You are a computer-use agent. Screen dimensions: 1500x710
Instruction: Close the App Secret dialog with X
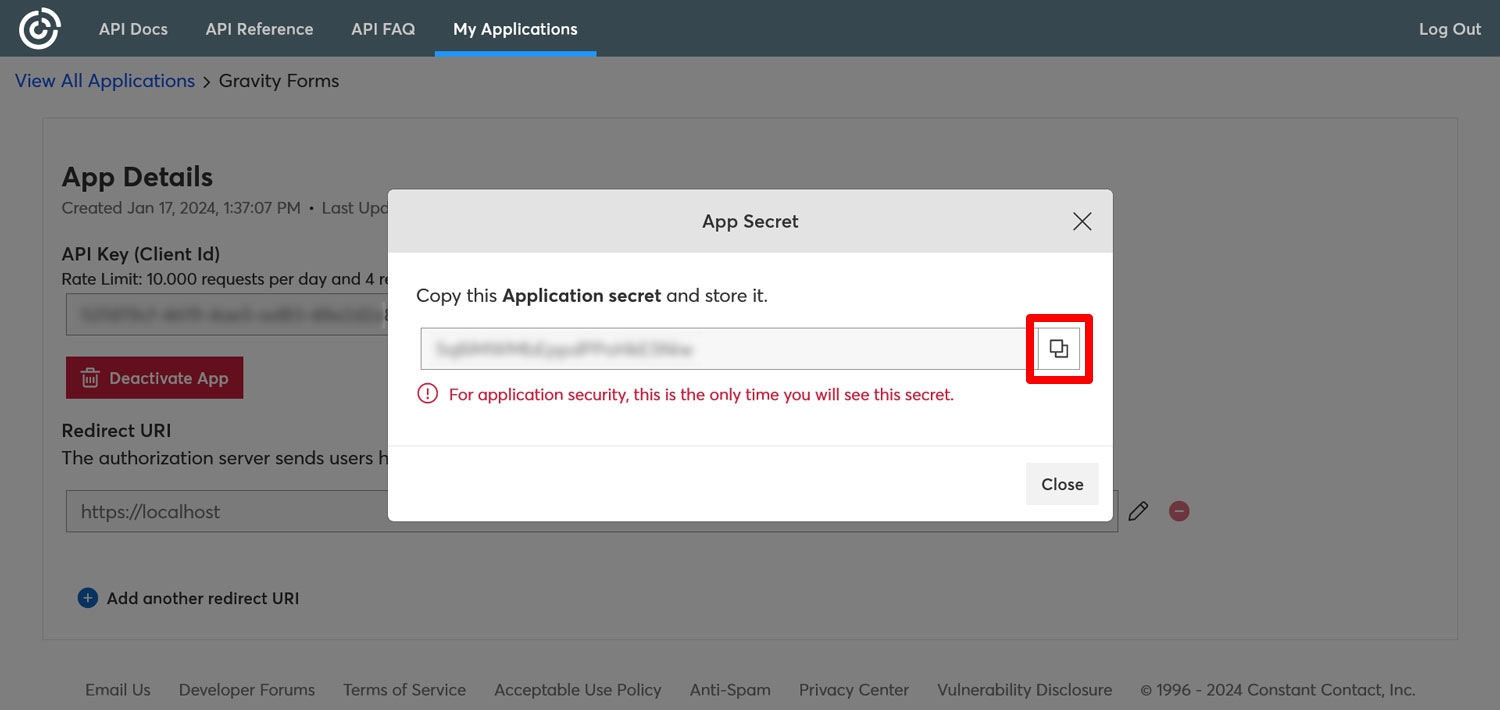[1082, 221]
